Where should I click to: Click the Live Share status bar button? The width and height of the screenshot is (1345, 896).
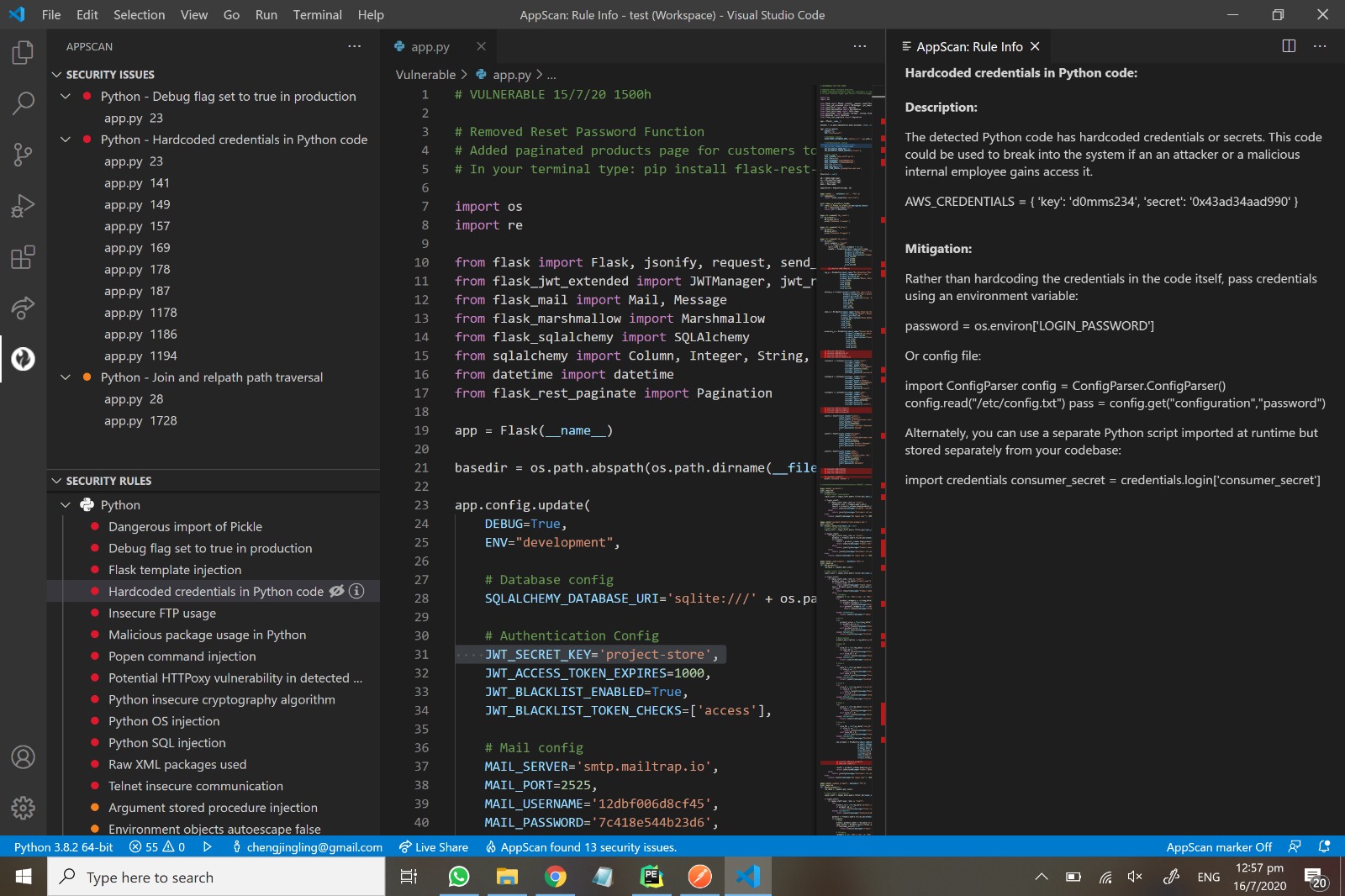click(434, 847)
